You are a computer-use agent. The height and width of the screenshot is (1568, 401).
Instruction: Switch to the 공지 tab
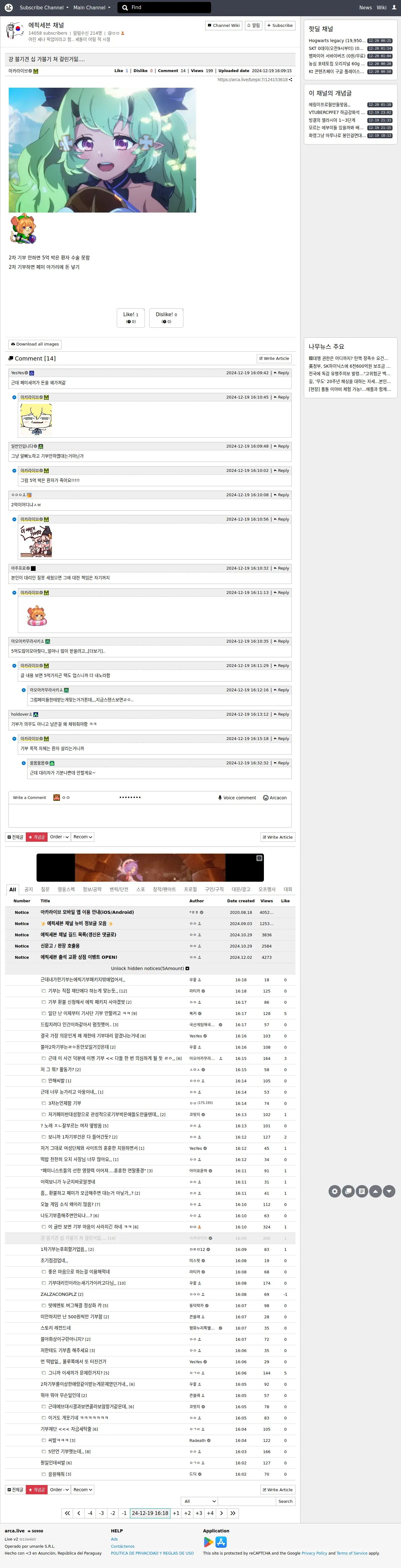29,889
